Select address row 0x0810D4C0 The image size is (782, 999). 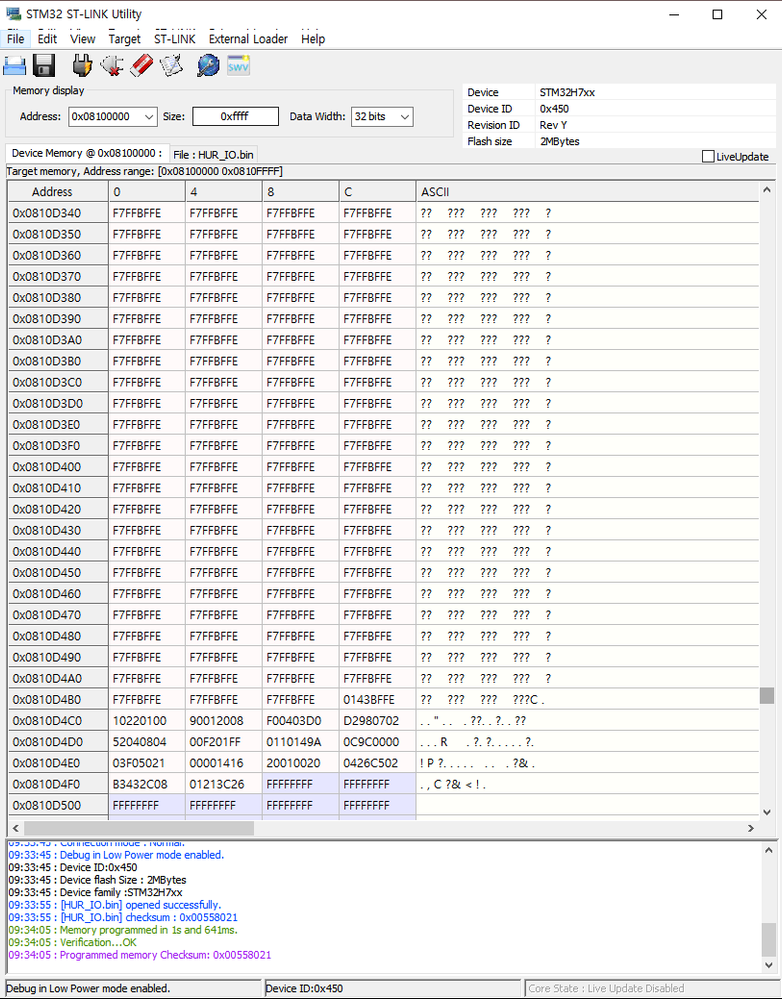pos(58,721)
